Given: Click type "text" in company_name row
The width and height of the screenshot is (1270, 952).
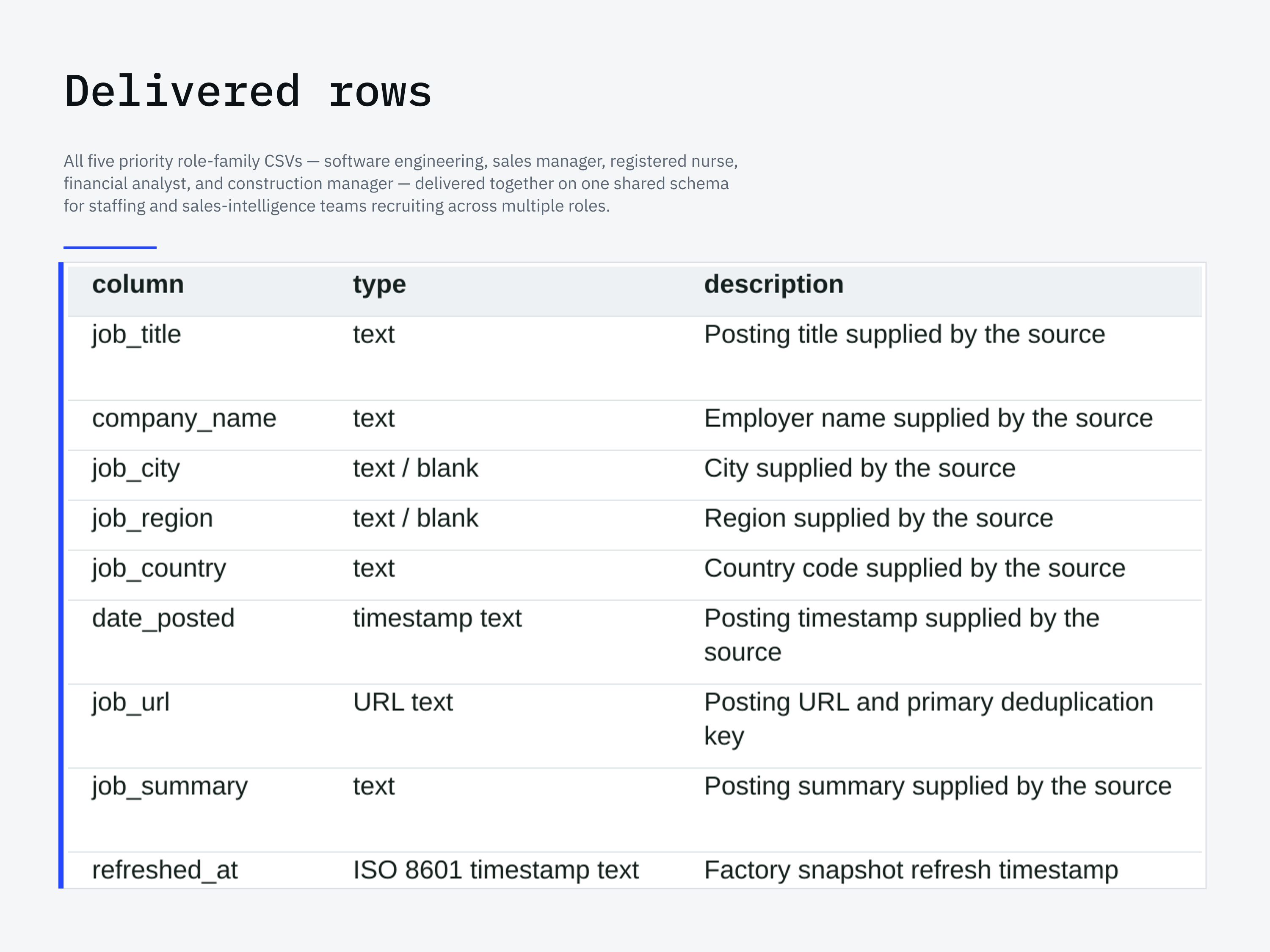Looking at the screenshot, I should 373,419.
